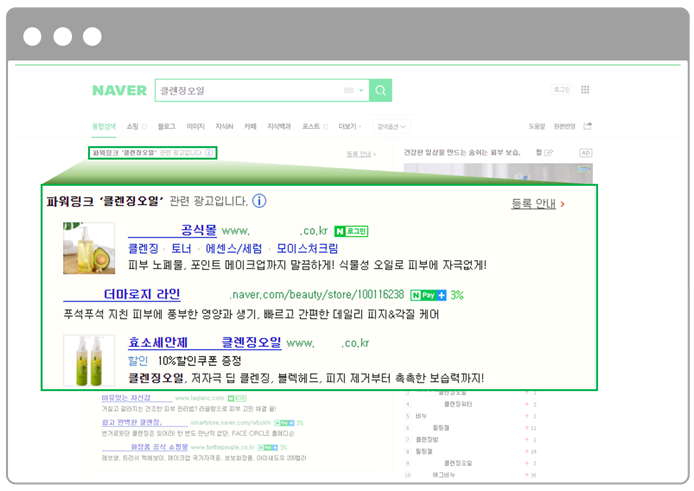Open the avocado cleansing oil product thumbnail
The width and height of the screenshot is (694, 491).
89,248
